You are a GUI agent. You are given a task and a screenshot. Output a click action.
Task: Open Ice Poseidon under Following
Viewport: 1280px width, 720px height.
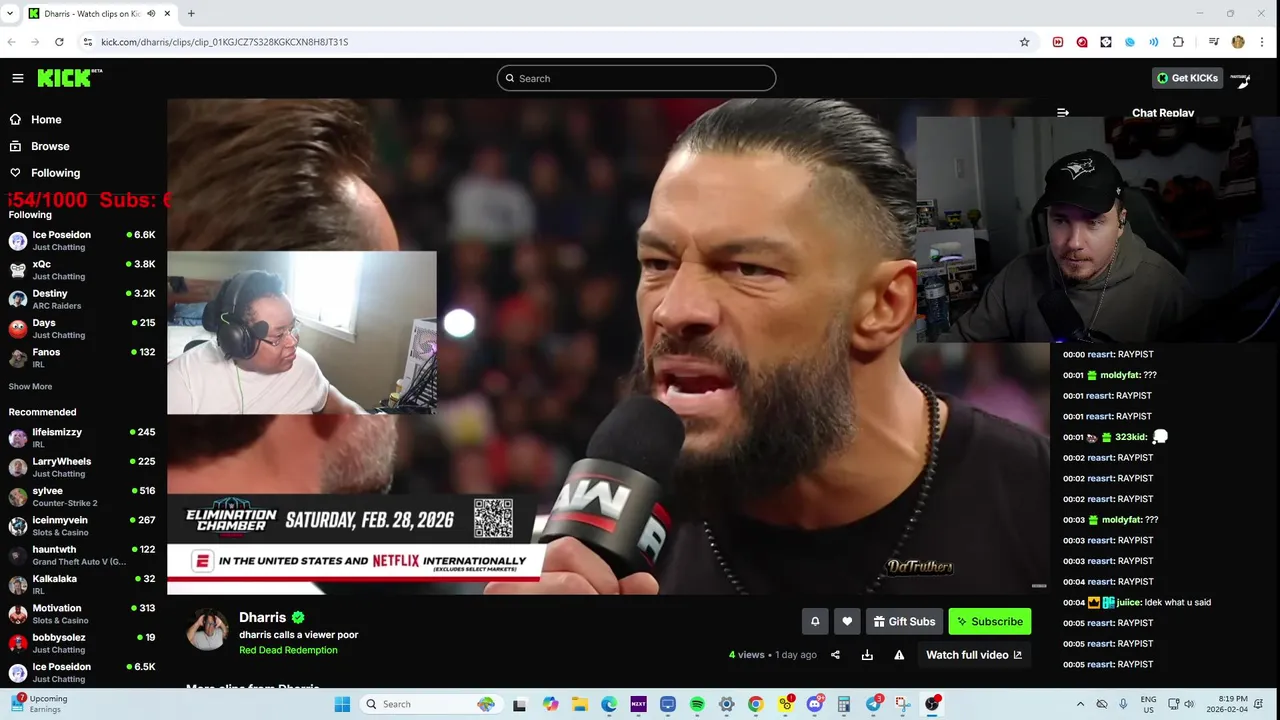click(82, 240)
